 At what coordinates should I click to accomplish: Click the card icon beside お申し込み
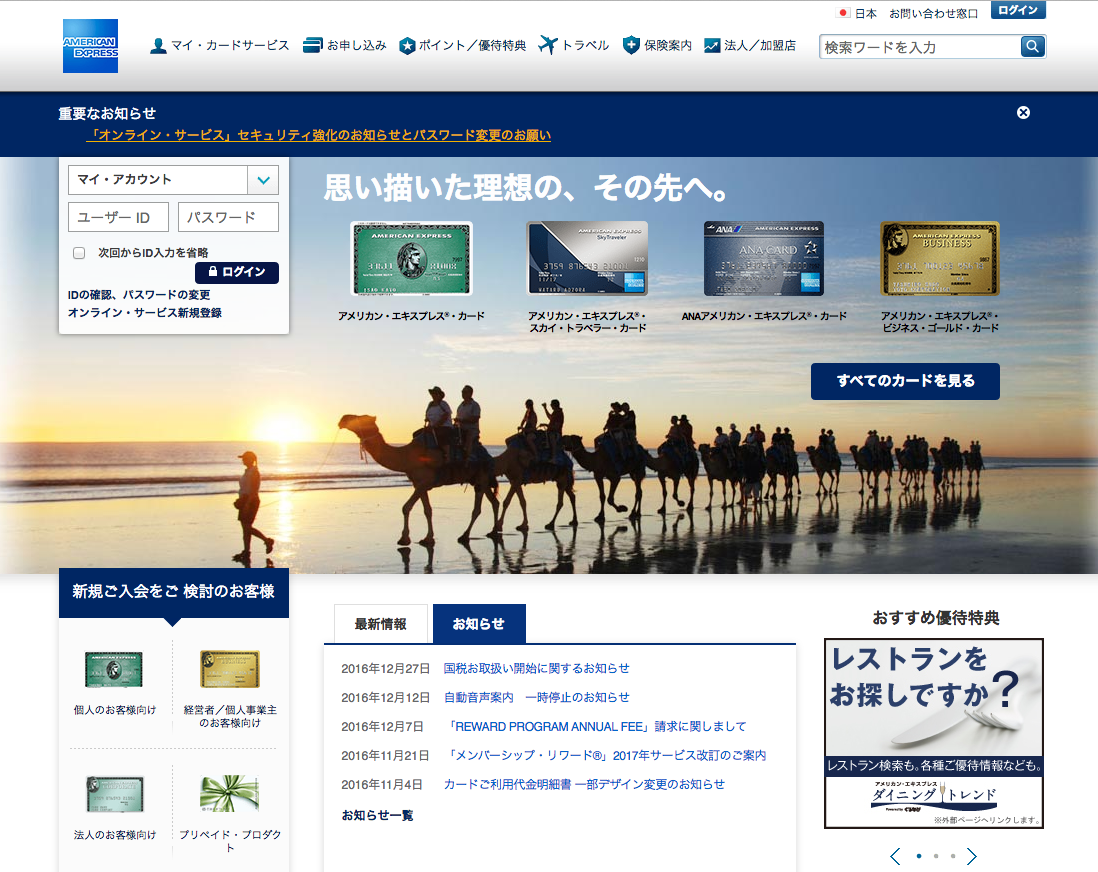click(312, 46)
